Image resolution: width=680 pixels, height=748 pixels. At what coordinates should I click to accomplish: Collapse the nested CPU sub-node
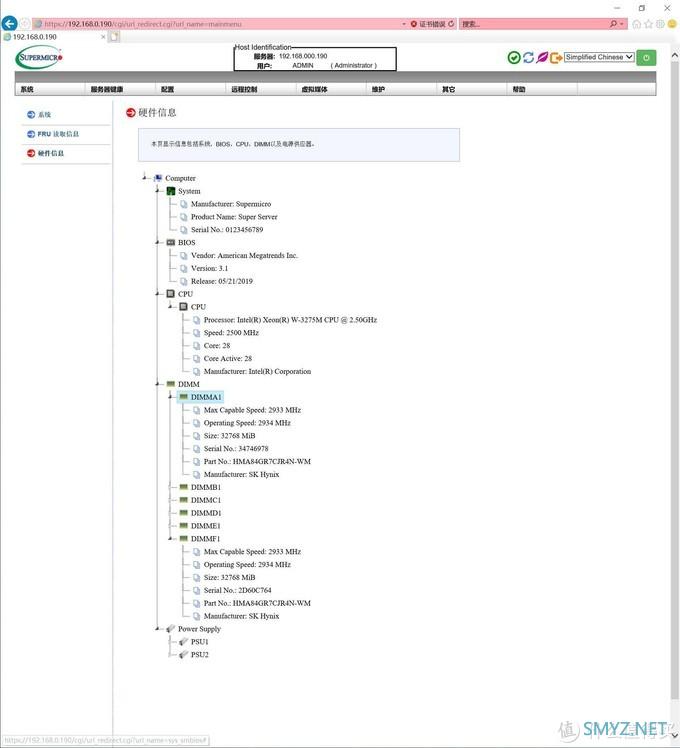[170, 307]
